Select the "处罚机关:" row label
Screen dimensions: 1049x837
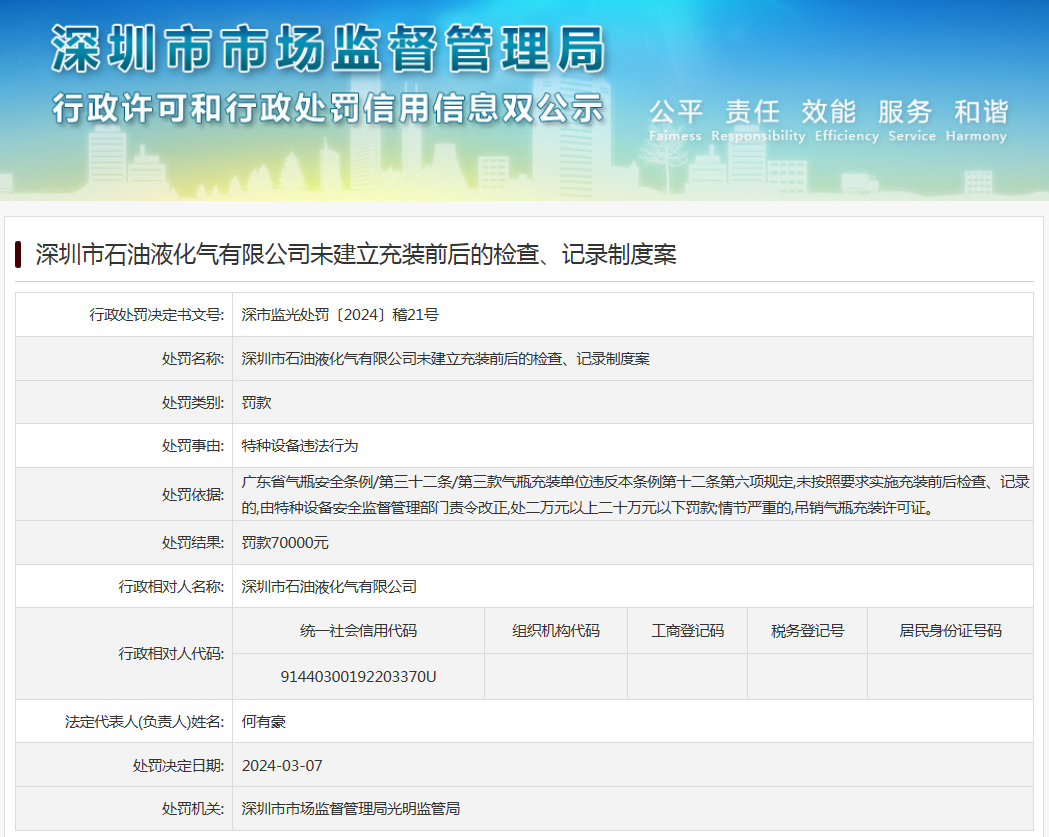[193, 809]
